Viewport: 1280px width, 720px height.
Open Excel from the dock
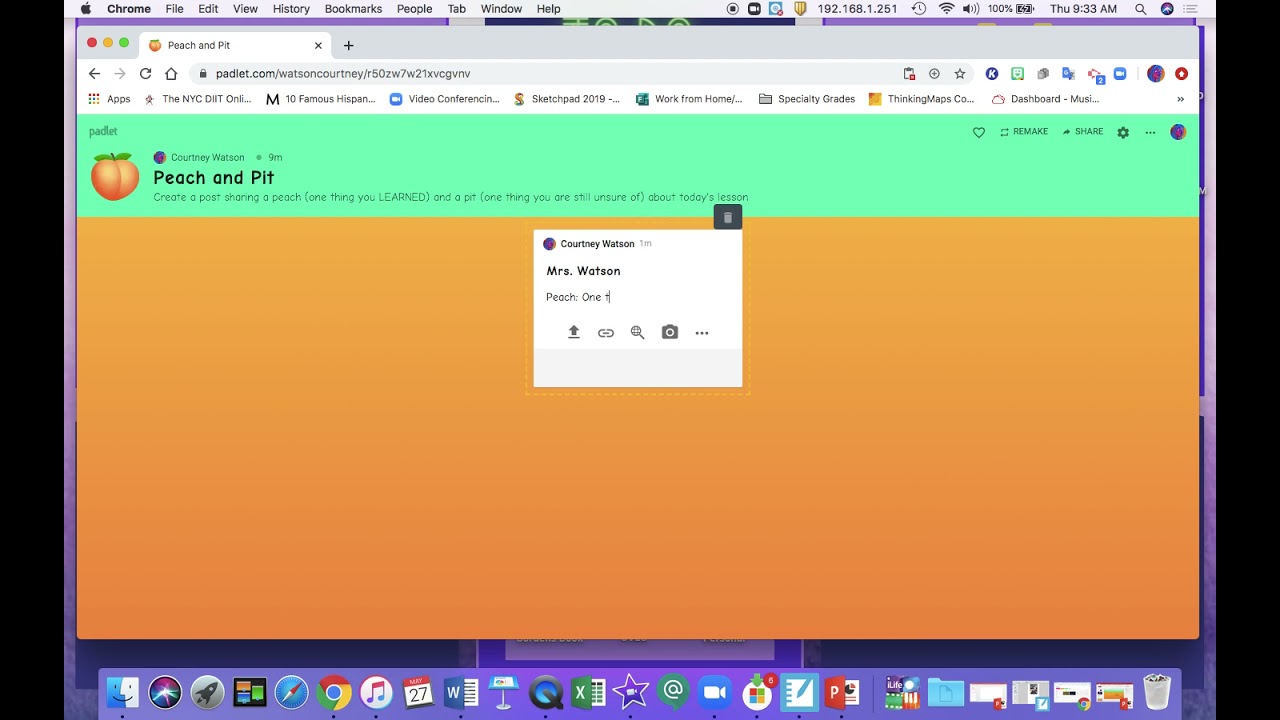[x=588, y=692]
